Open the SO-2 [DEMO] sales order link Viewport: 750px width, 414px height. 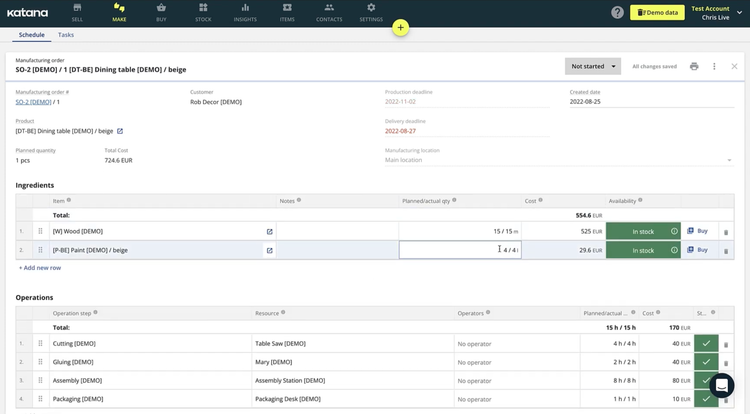tap(33, 102)
